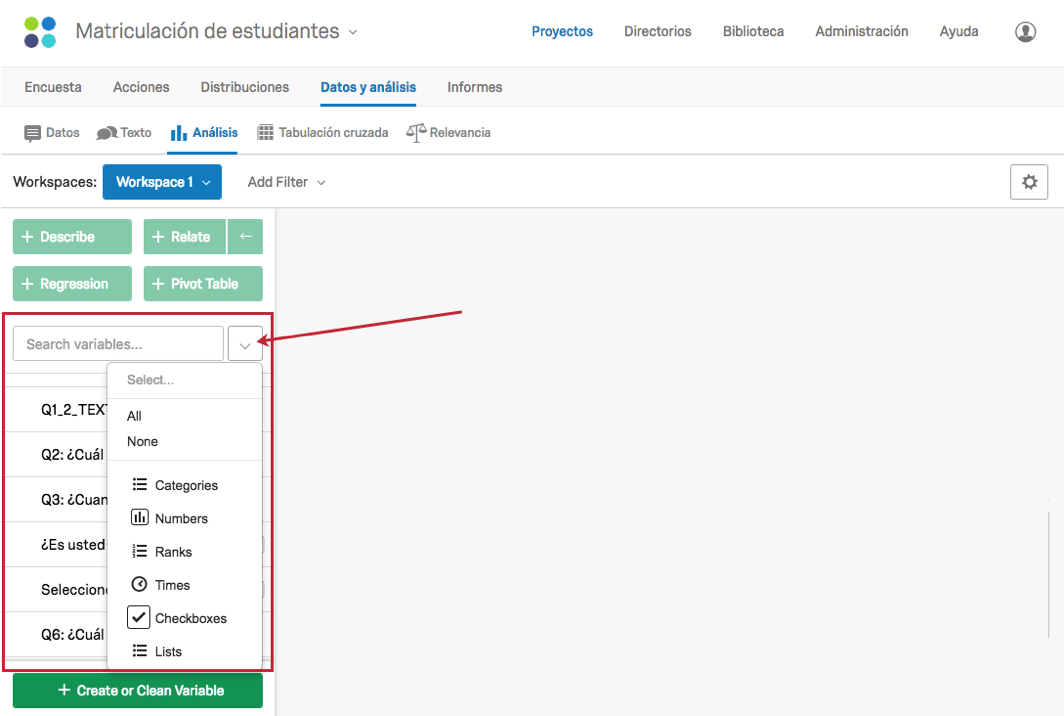Start a new Regression analysis
Screen dimensions: 1064x716
pos(71,283)
